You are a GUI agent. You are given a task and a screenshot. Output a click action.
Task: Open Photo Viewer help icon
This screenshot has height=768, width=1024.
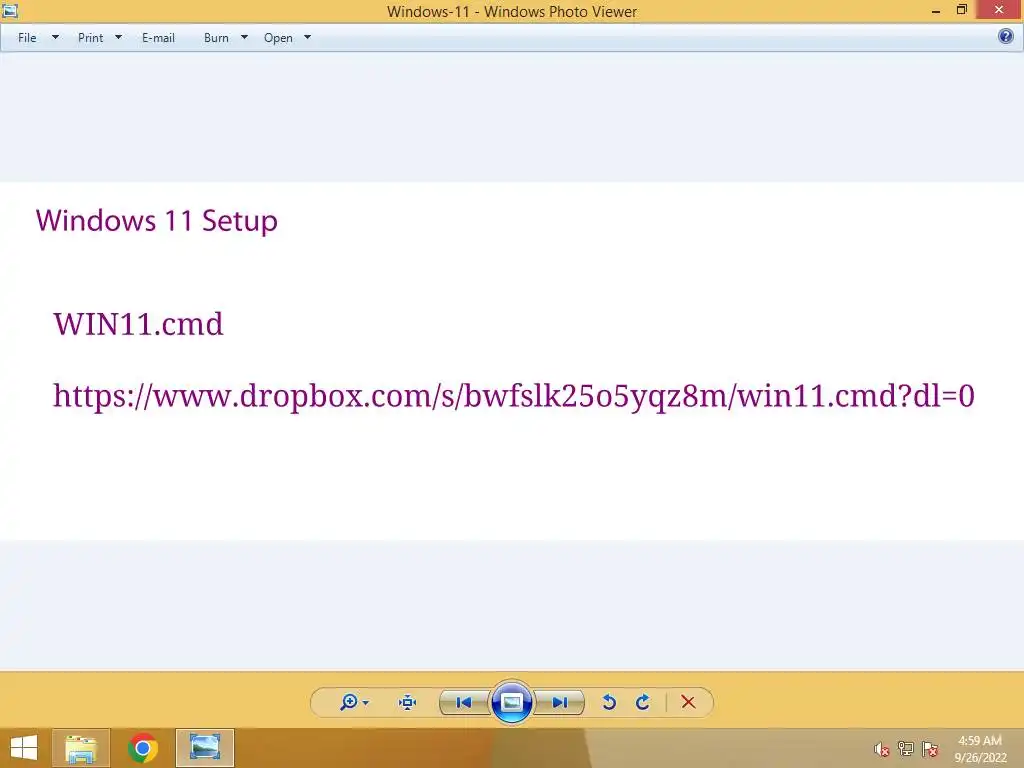[x=1006, y=36]
